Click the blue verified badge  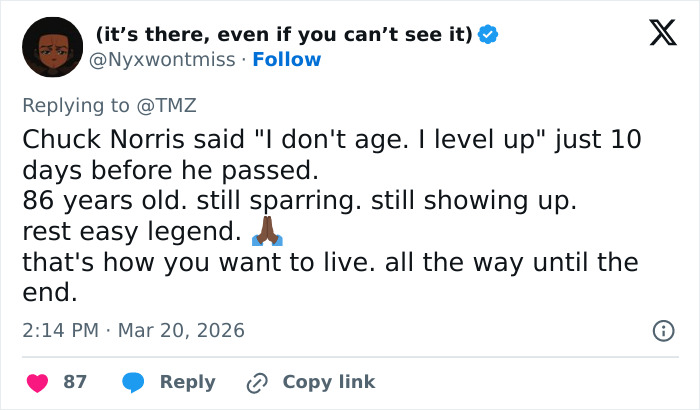coord(488,35)
